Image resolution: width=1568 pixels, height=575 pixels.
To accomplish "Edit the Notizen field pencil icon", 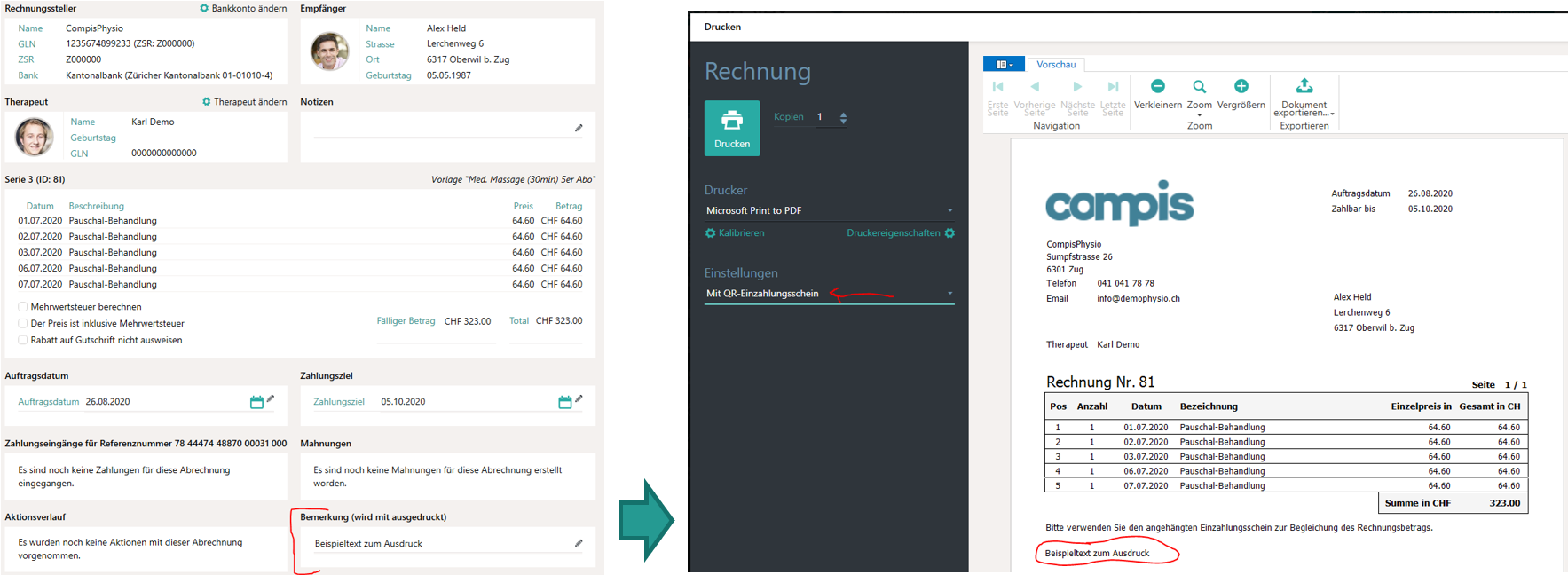I will point(579,128).
